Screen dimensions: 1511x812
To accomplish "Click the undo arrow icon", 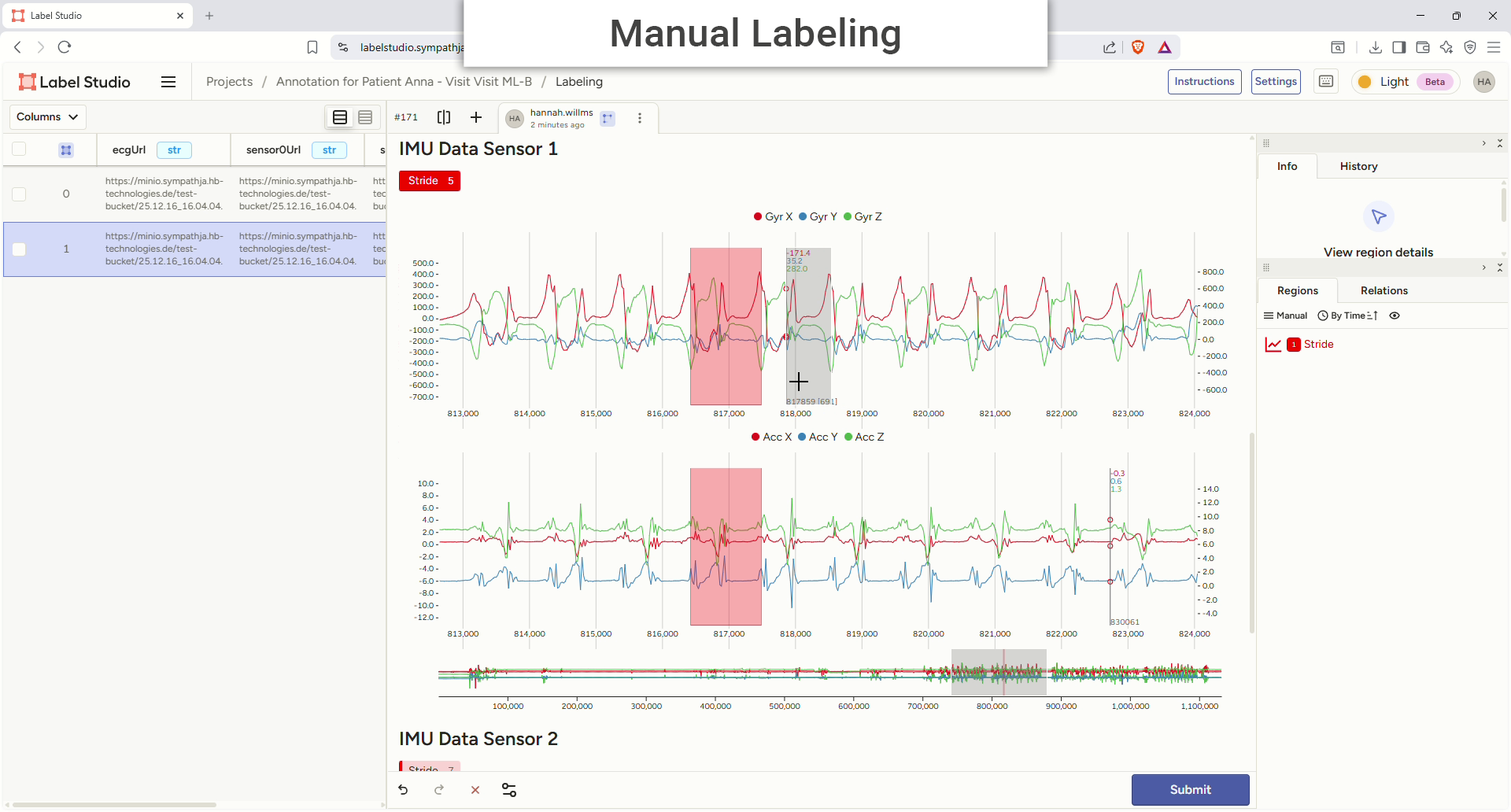I will pos(403,790).
